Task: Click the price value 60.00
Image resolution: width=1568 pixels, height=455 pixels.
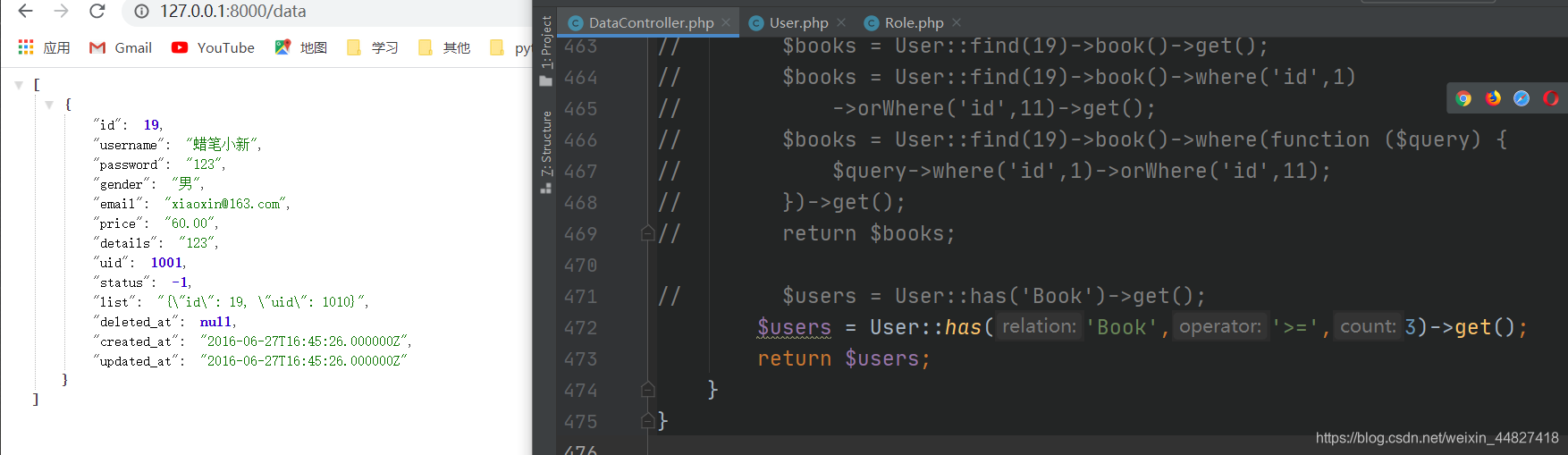Action: (190, 223)
